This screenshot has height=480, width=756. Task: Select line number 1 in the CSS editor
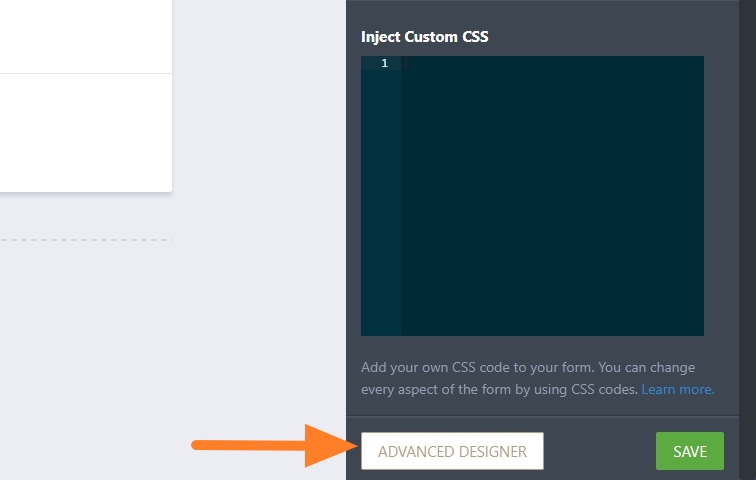(x=384, y=64)
